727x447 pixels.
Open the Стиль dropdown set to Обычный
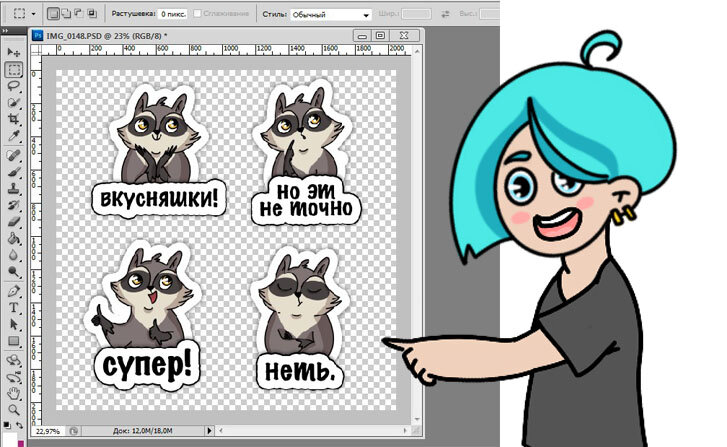point(331,17)
